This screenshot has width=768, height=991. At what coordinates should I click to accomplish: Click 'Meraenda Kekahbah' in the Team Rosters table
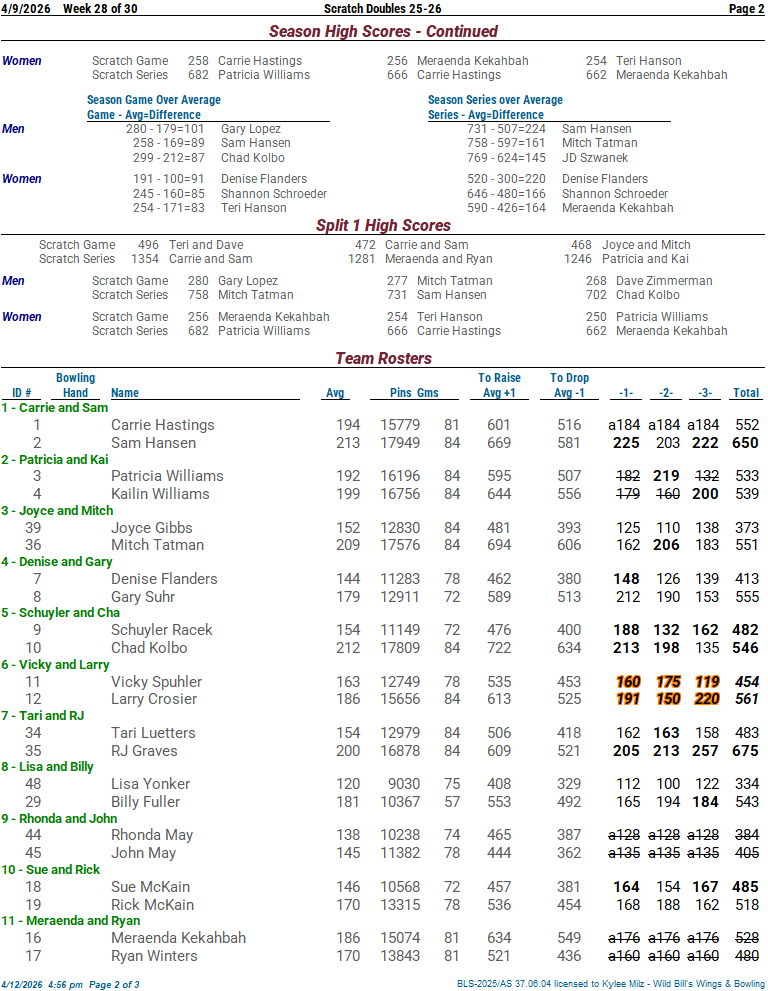pos(178,938)
